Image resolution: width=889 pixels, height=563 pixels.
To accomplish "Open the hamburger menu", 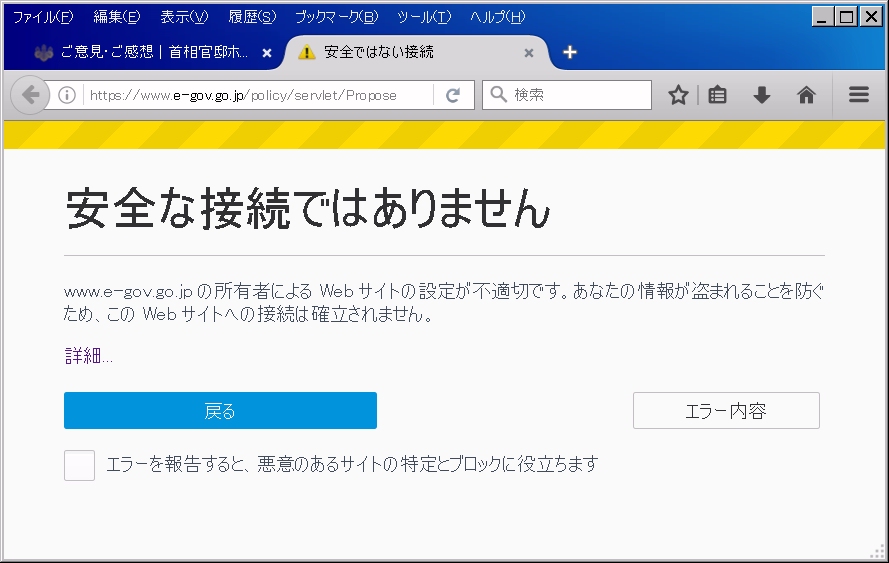I will coord(859,95).
